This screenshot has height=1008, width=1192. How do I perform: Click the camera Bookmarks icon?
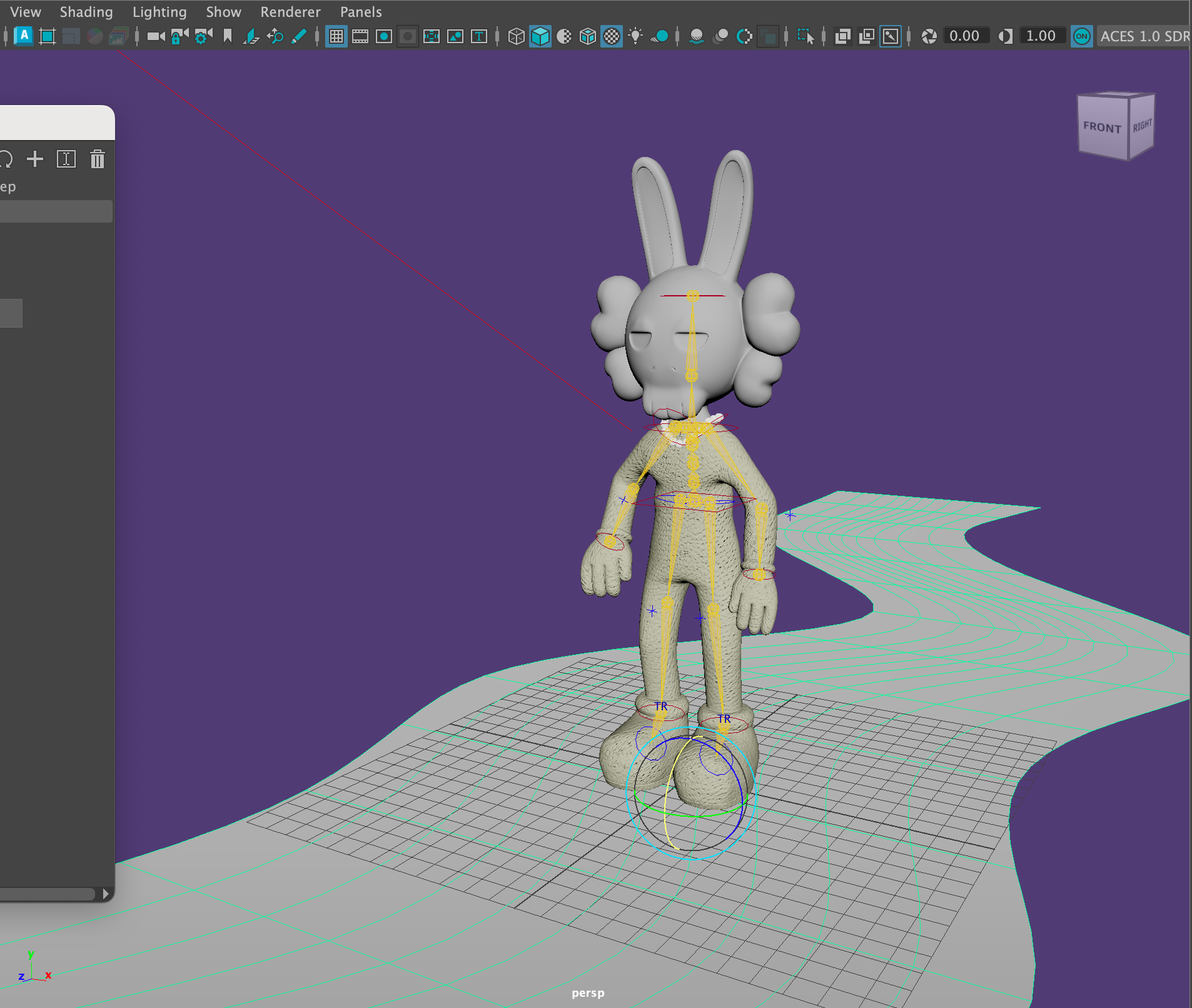228,36
